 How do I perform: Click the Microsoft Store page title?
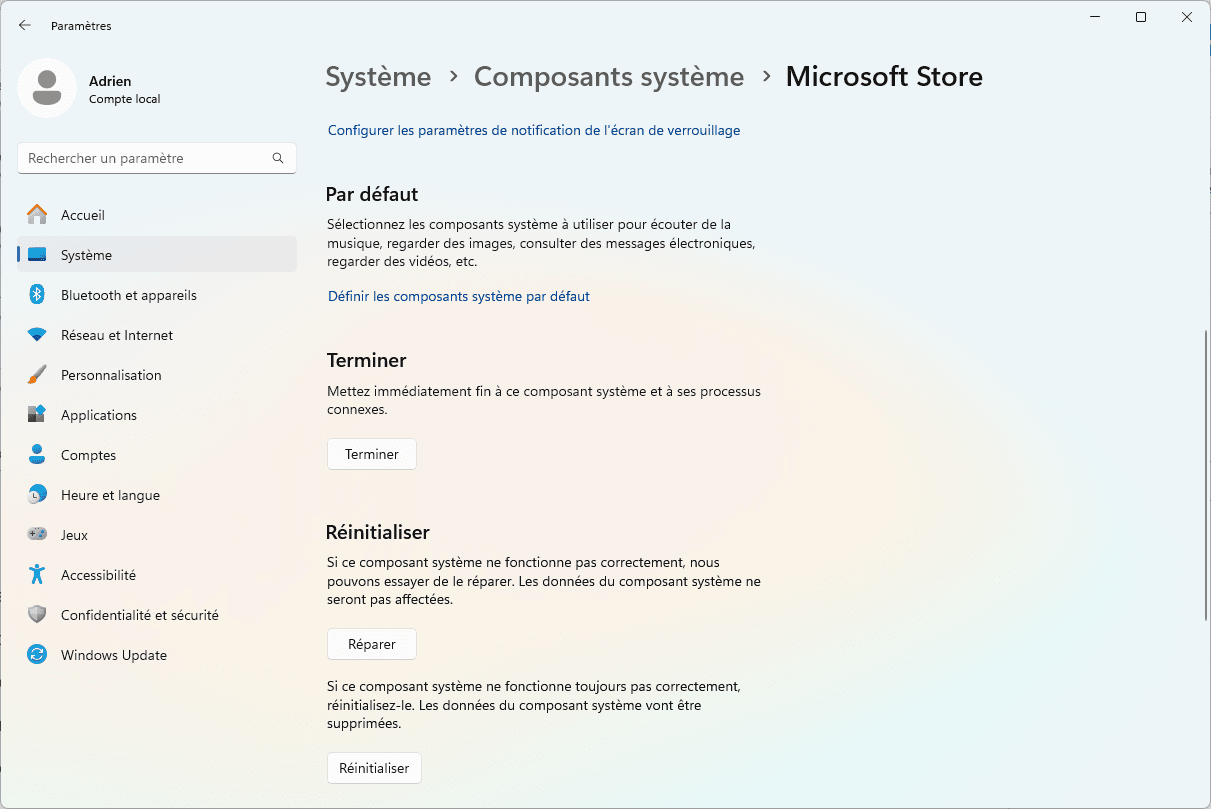click(x=884, y=77)
